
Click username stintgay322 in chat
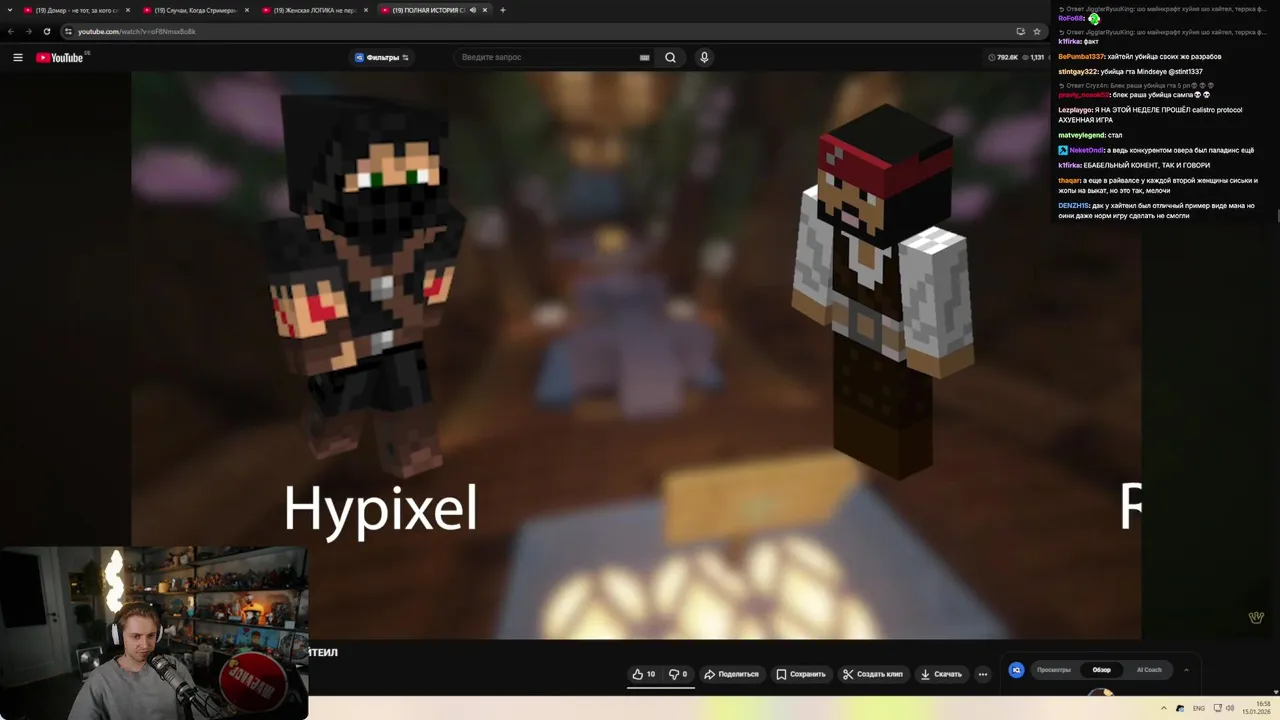coord(1078,72)
